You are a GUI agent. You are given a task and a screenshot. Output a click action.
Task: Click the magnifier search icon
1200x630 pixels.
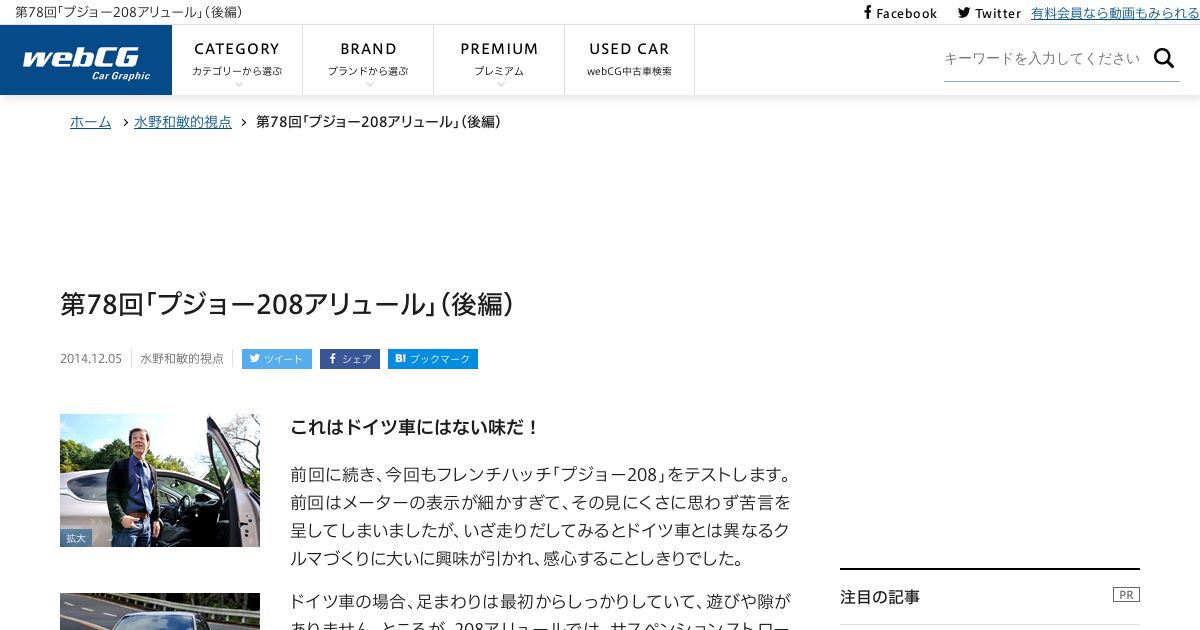point(1164,58)
